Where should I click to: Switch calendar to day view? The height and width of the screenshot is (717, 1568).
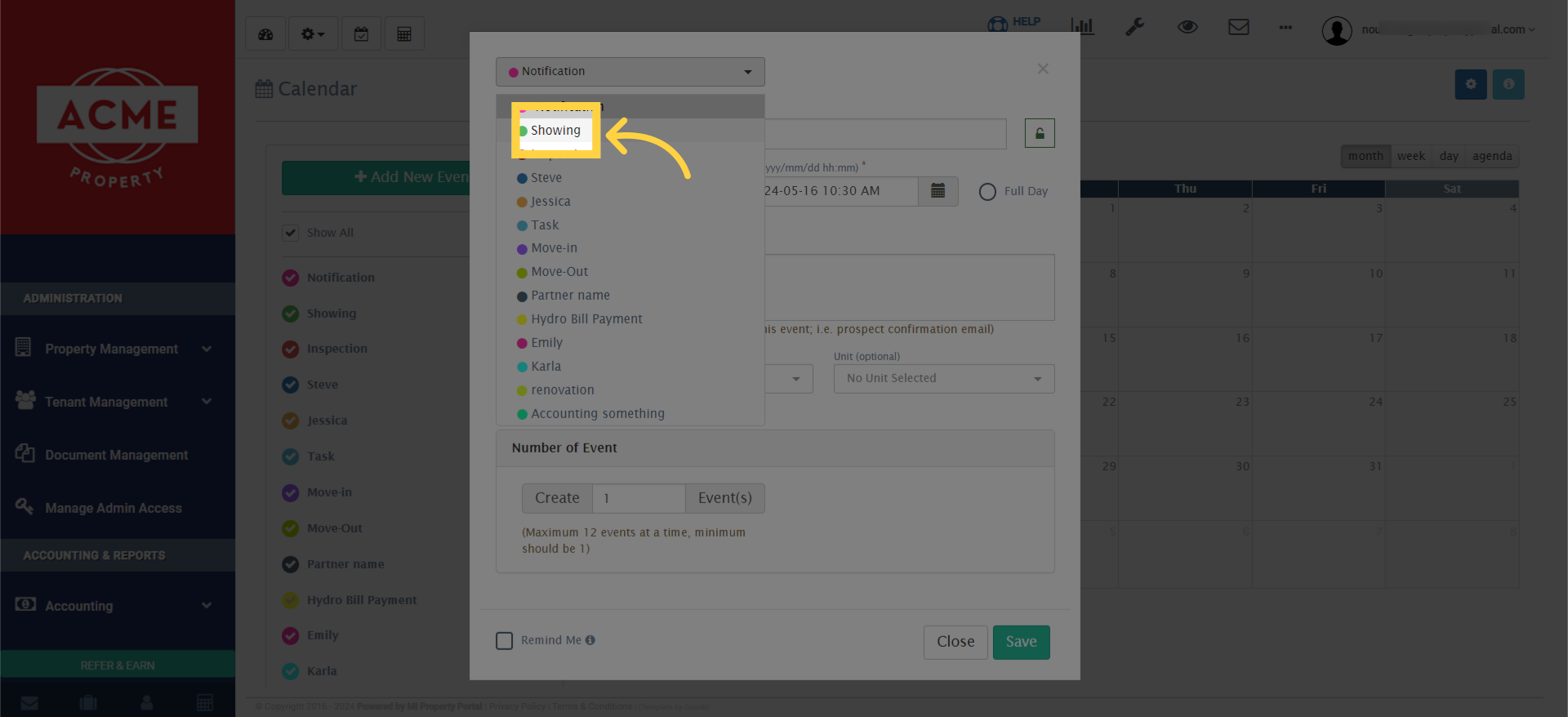pyautogui.click(x=1449, y=156)
